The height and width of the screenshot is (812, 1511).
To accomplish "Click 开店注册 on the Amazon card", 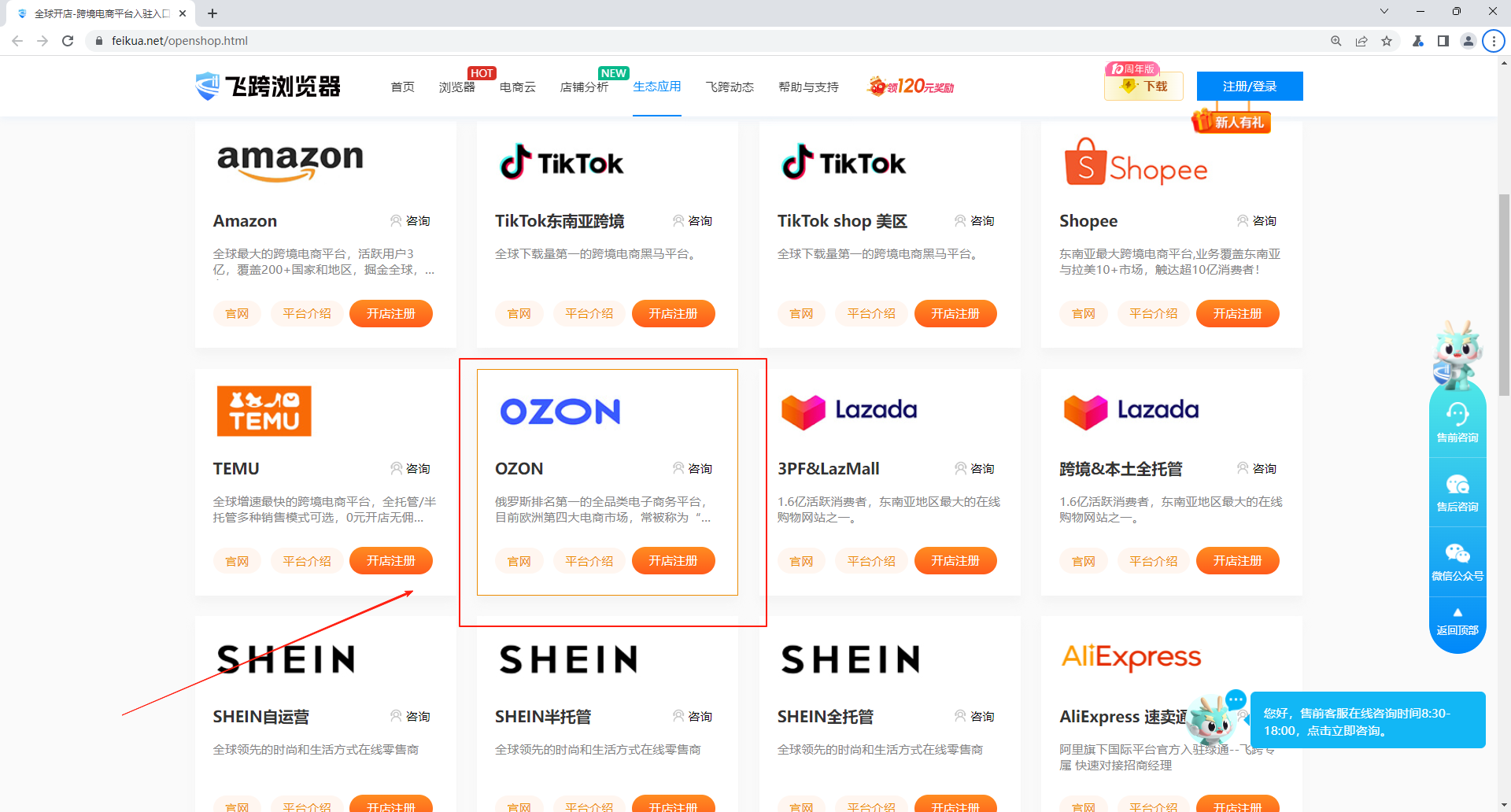I will coord(391,313).
